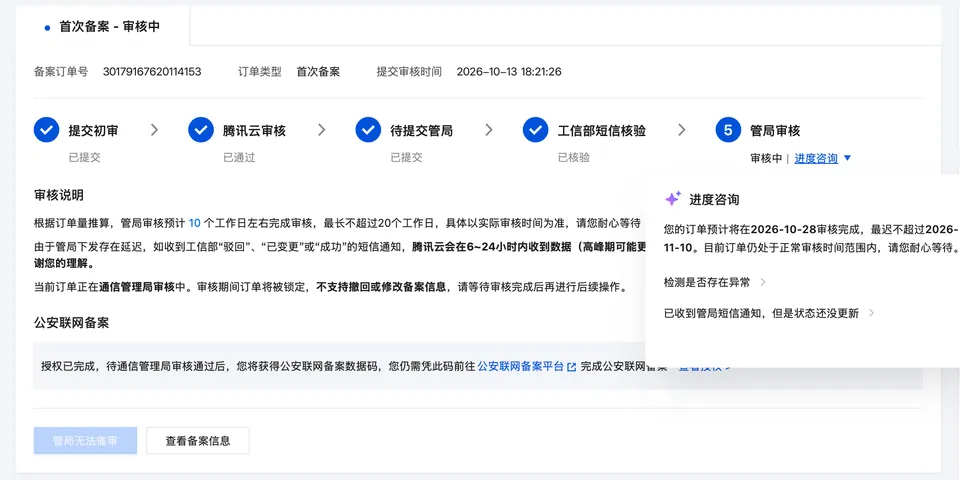Open the 进度咨询 link

[x=816, y=158]
